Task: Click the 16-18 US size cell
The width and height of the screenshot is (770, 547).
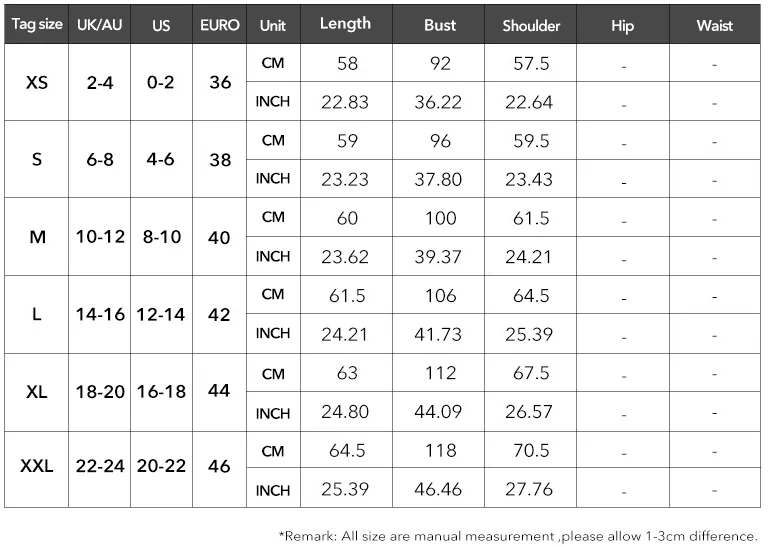Action: [x=161, y=391]
